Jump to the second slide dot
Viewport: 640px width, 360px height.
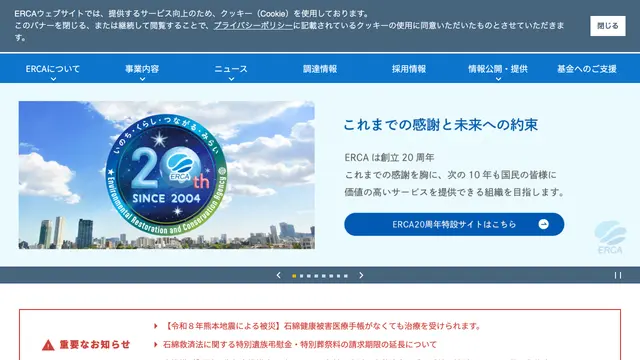[x=301, y=276]
